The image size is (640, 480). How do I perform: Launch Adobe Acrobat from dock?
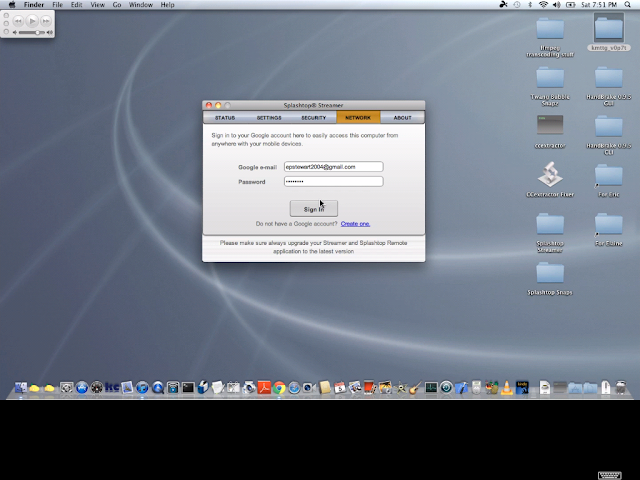[264, 387]
